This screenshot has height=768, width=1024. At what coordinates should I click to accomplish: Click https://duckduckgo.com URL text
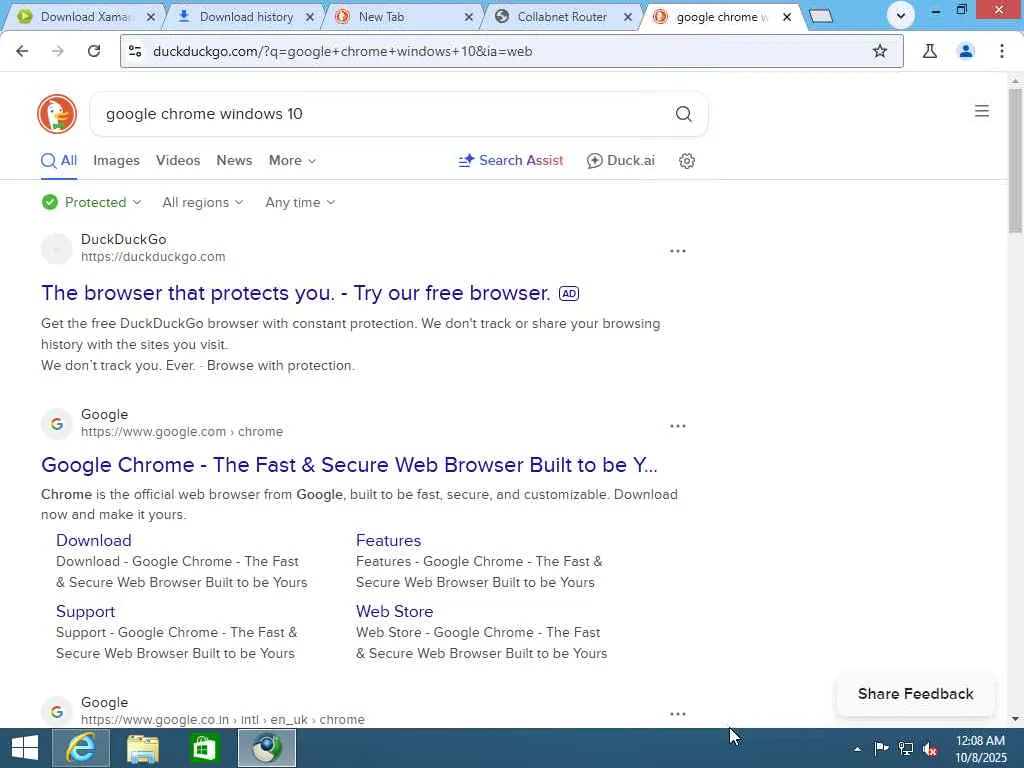point(153,257)
